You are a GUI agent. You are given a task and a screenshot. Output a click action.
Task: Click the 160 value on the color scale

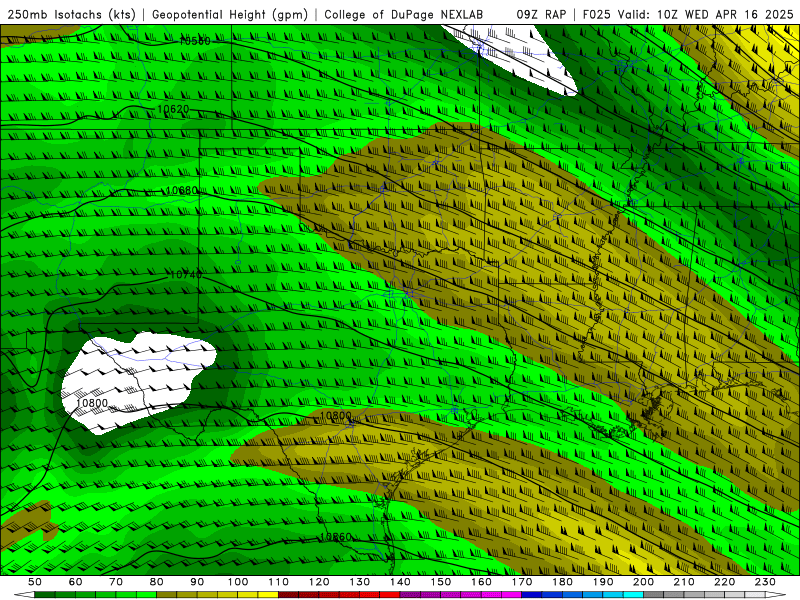[x=481, y=582]
